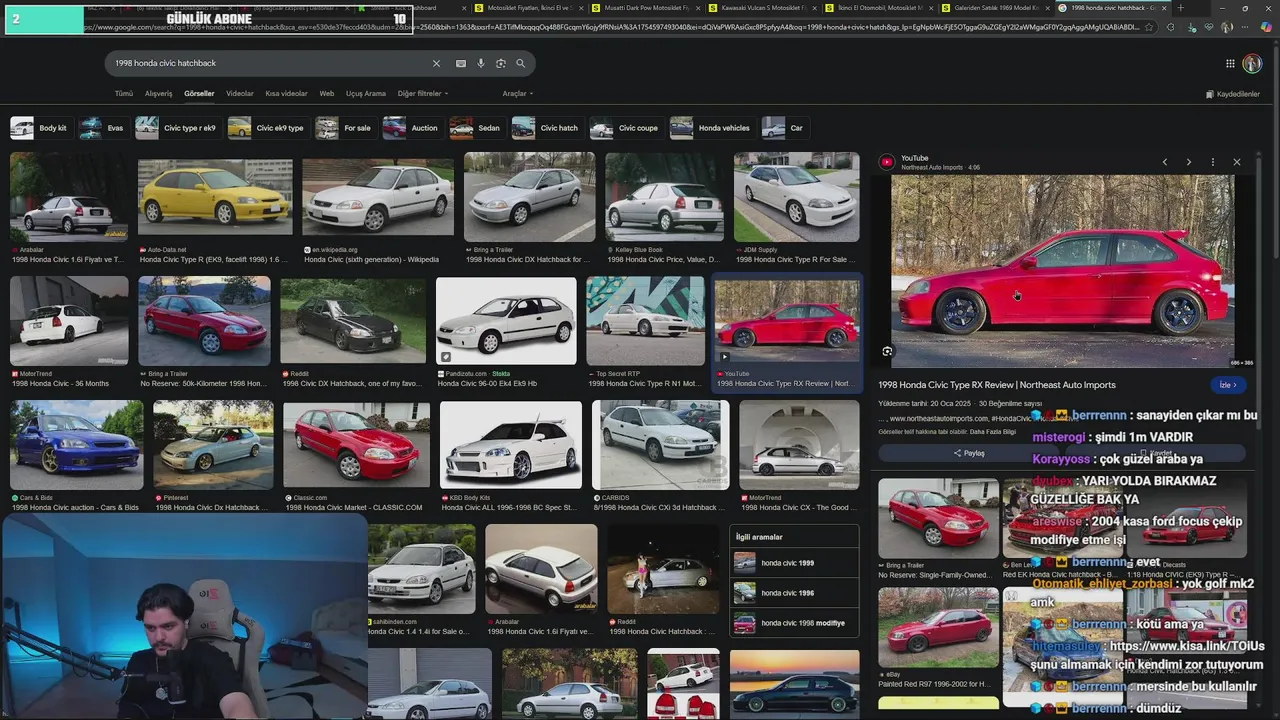
Task: Open Reddit Civic DX Hatchback thumbnail
Action: click(x=352, y=321)
